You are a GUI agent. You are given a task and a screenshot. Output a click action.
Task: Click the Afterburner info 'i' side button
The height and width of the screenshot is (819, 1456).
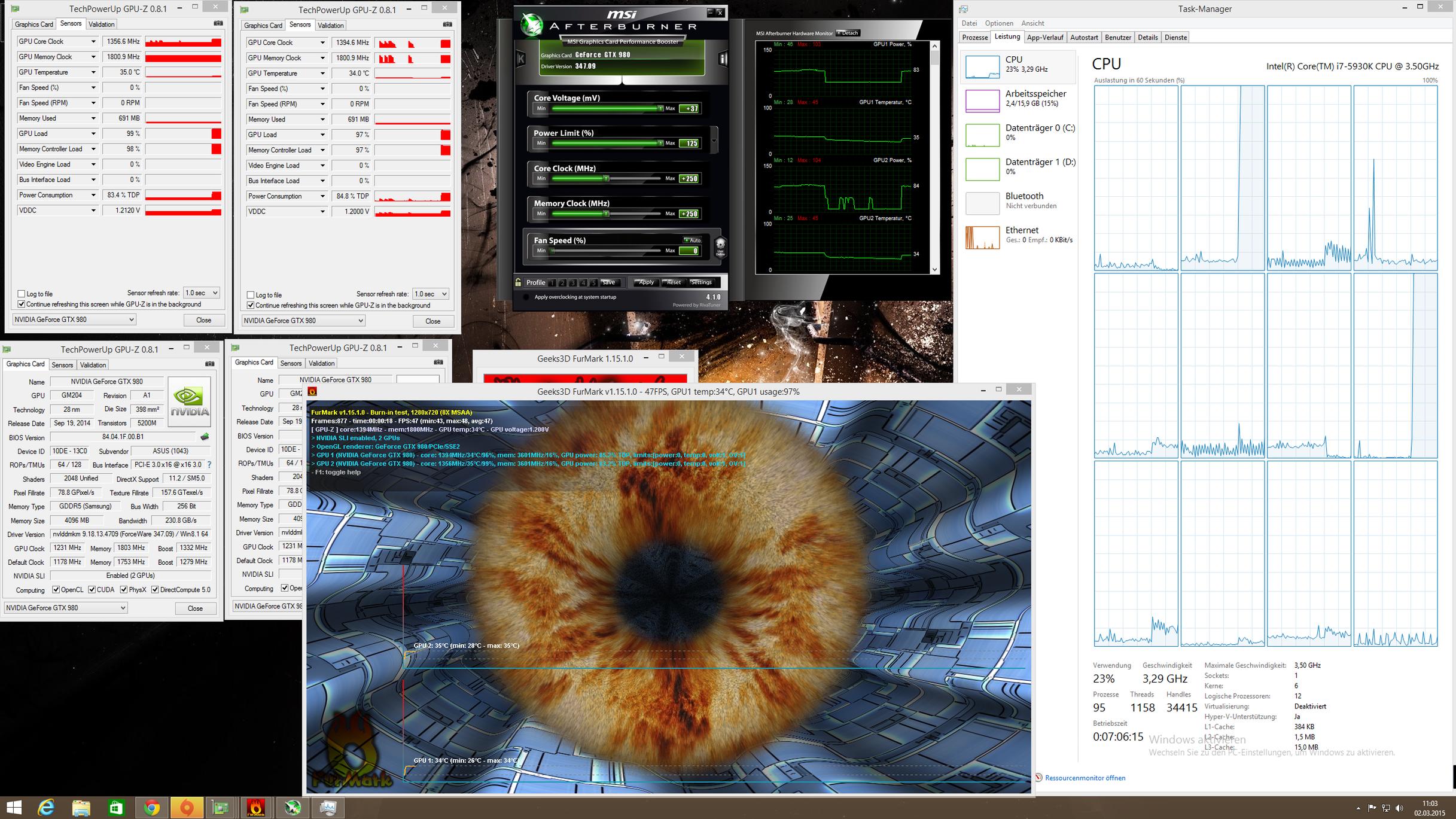[722, 59]
